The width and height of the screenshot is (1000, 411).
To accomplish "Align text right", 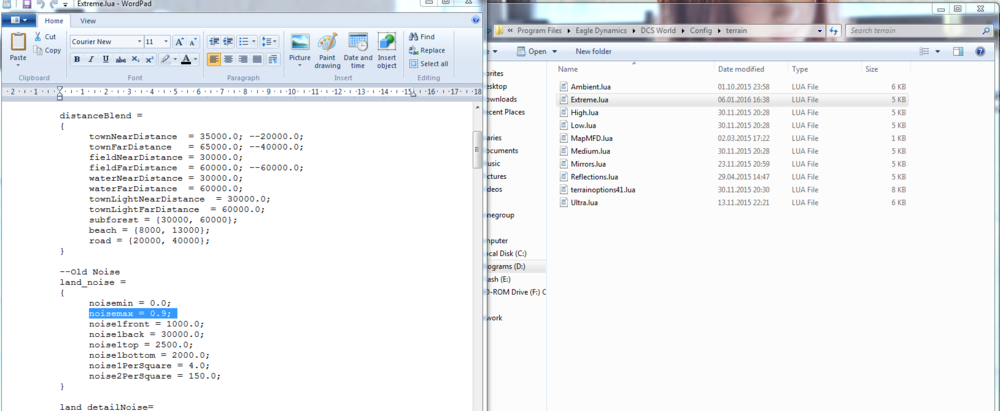I will click(x=243, y=59).
